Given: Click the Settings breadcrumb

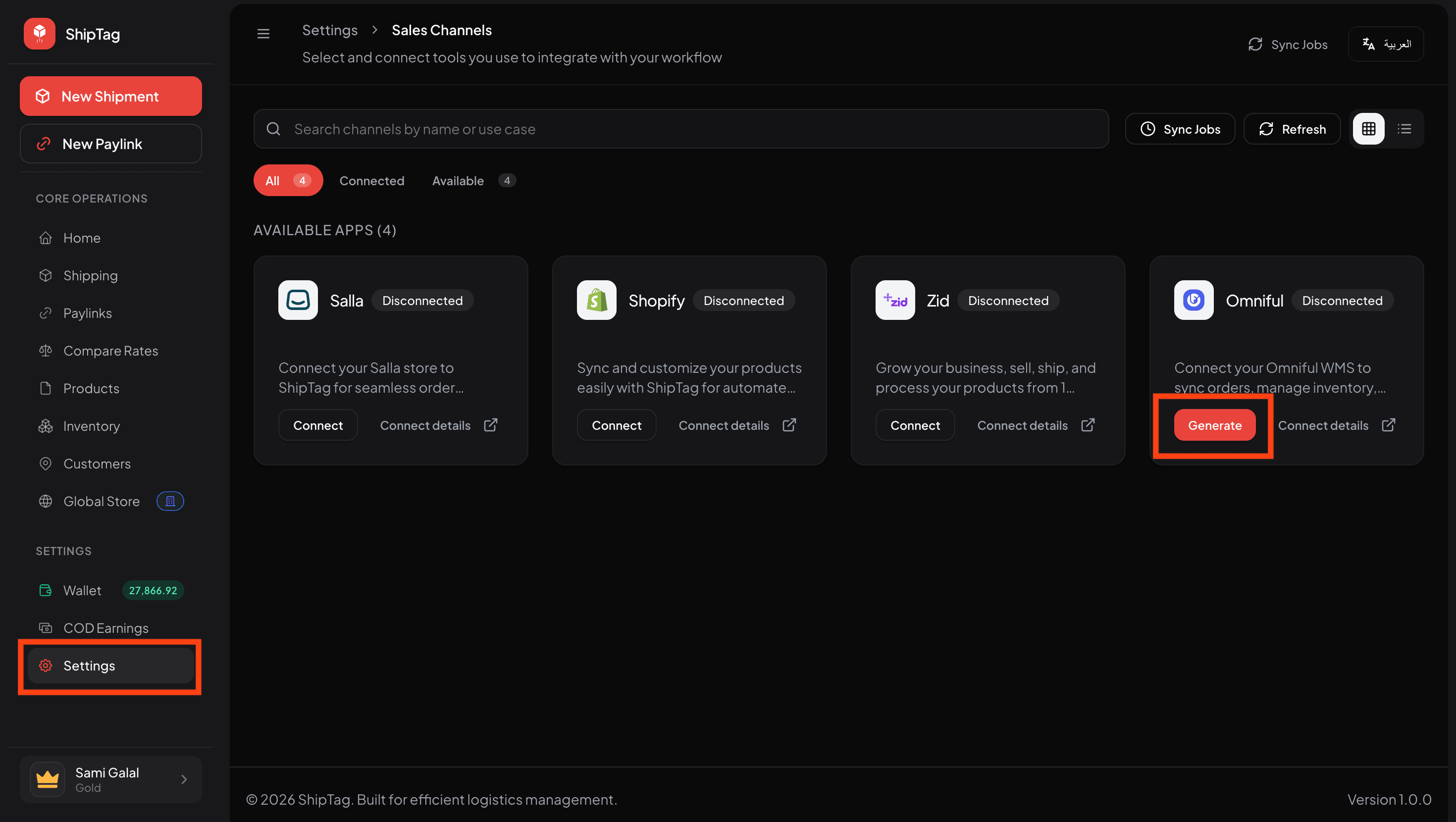Looking at the screenshot, I should (329, 30).
